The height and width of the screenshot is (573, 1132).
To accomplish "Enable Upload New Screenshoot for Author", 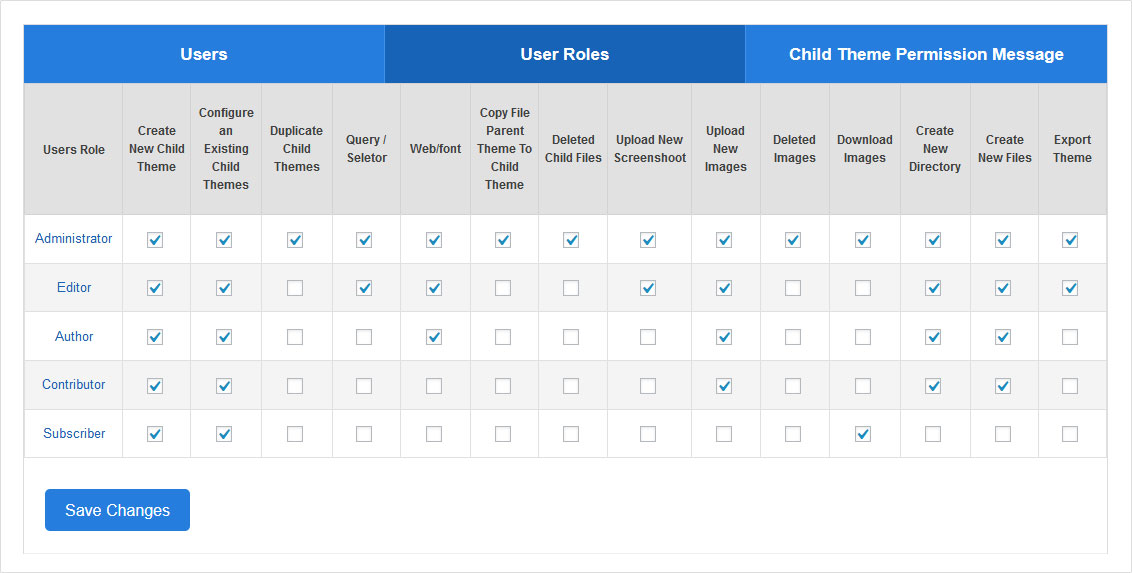I will [648, 337].
